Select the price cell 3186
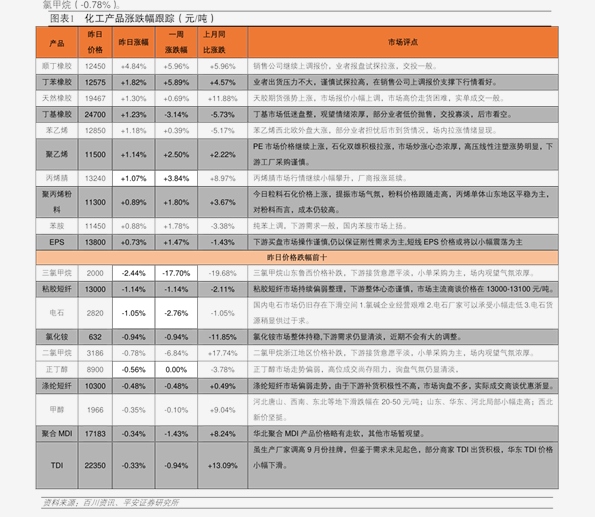 click(95, 353)
